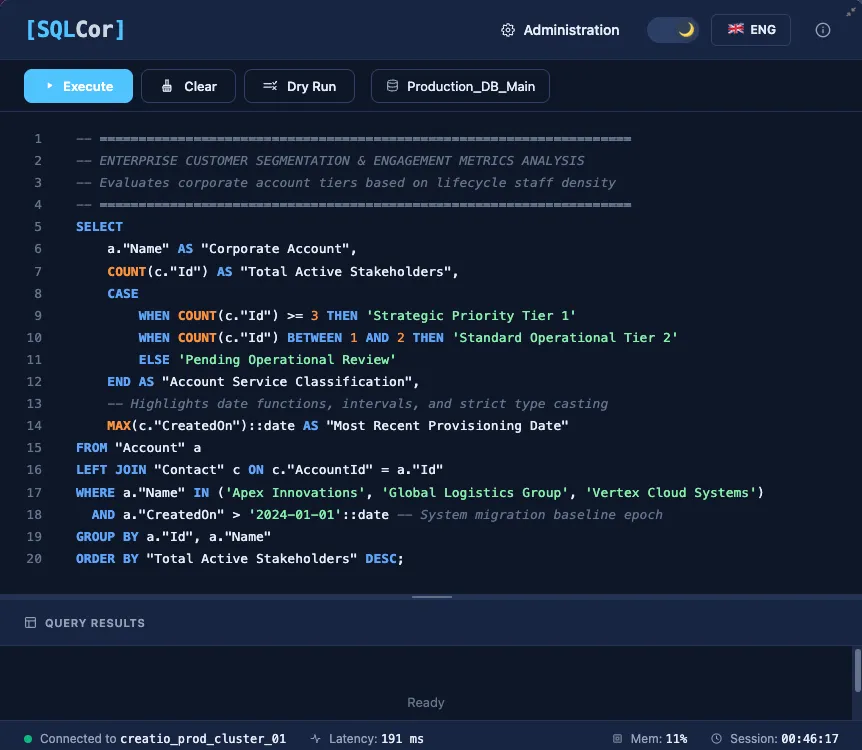Click the Dry Run shuffle icon
This screenshot has height=750, width=862.
tap(270, 86)
